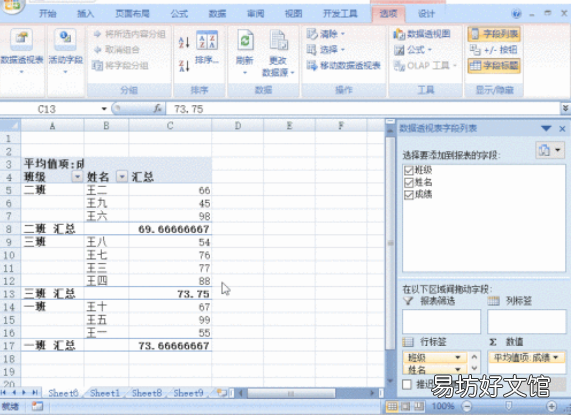This screenshot has height=418, width=578.
Task: Uncheck the 班级 field checkbox
Action: [x=408, y=170]
